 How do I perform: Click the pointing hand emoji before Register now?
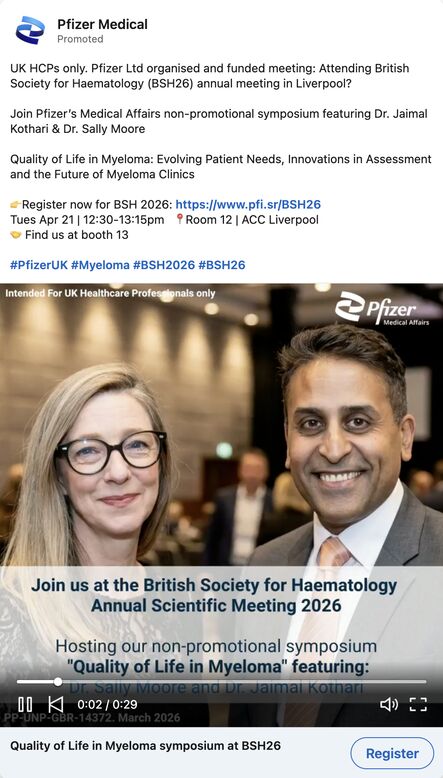(x=15, y=204)
